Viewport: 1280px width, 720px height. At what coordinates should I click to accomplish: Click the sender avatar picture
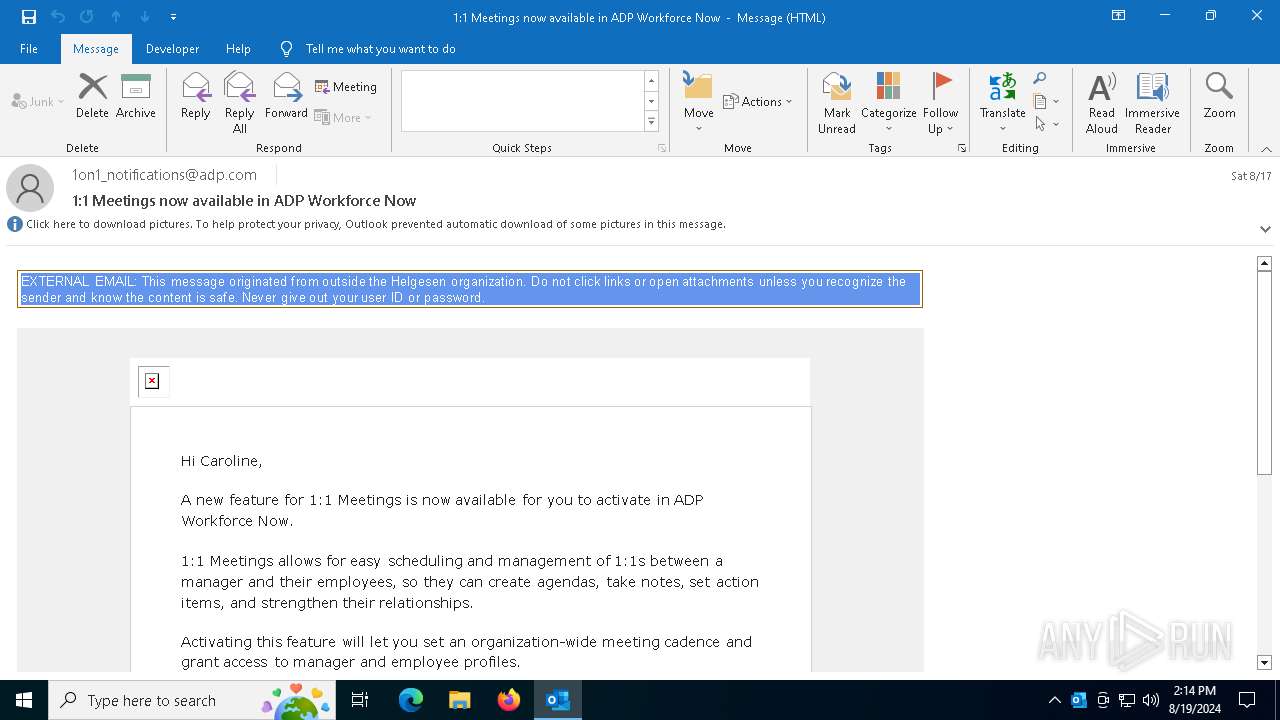point(30,187)
